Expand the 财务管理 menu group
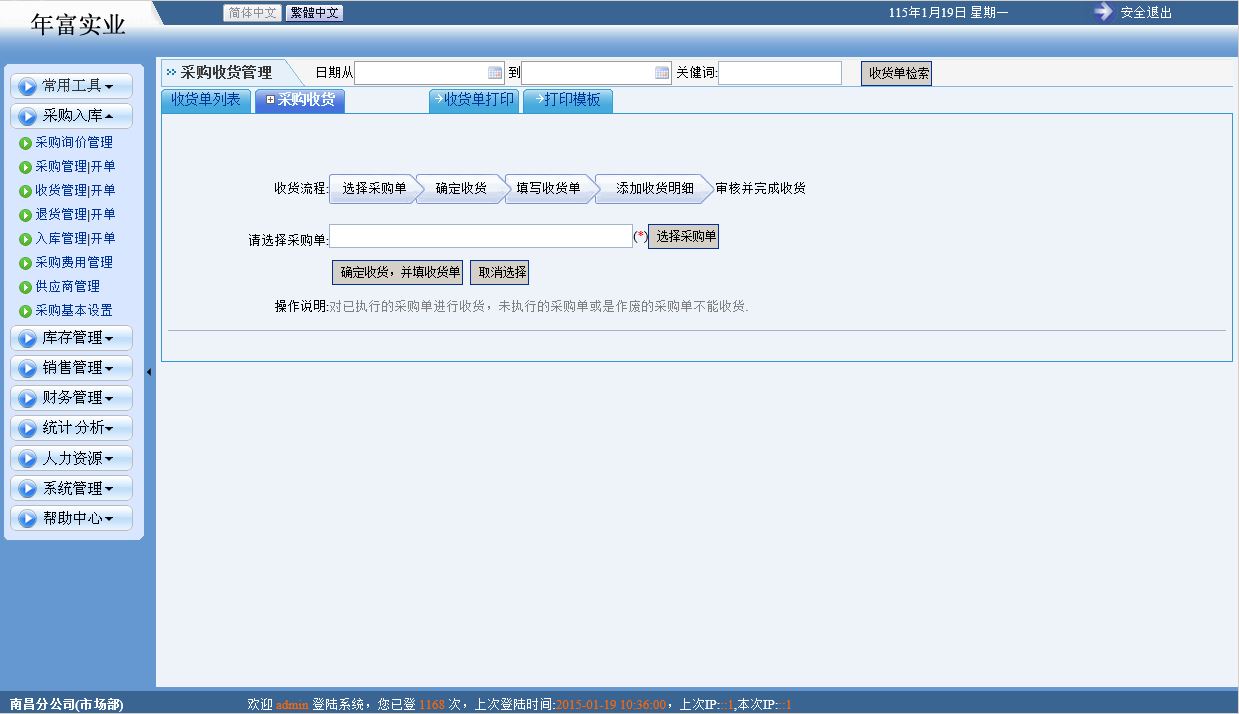 (71, 398)
